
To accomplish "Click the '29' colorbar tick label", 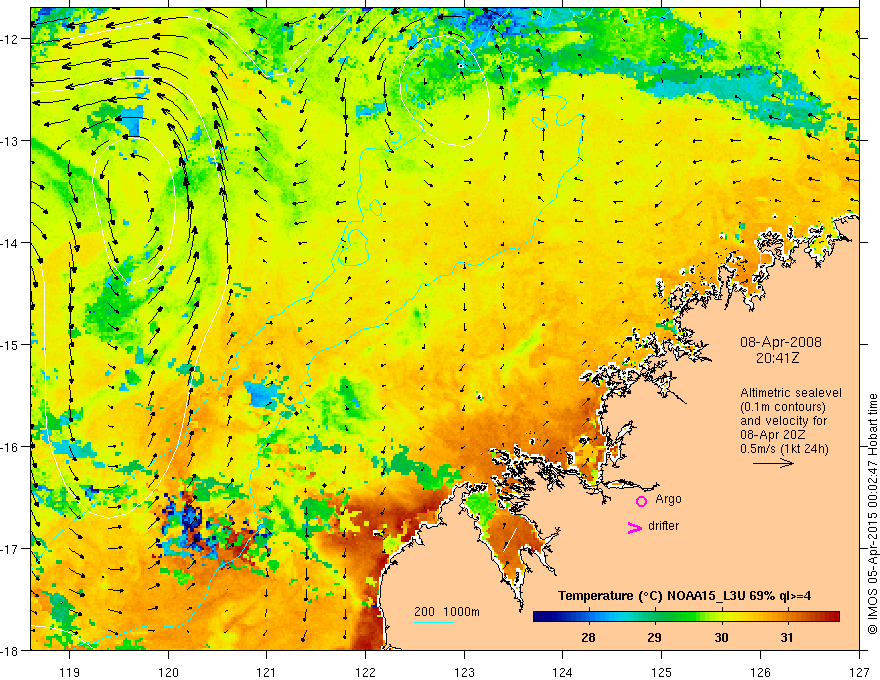I will point(654,638).
